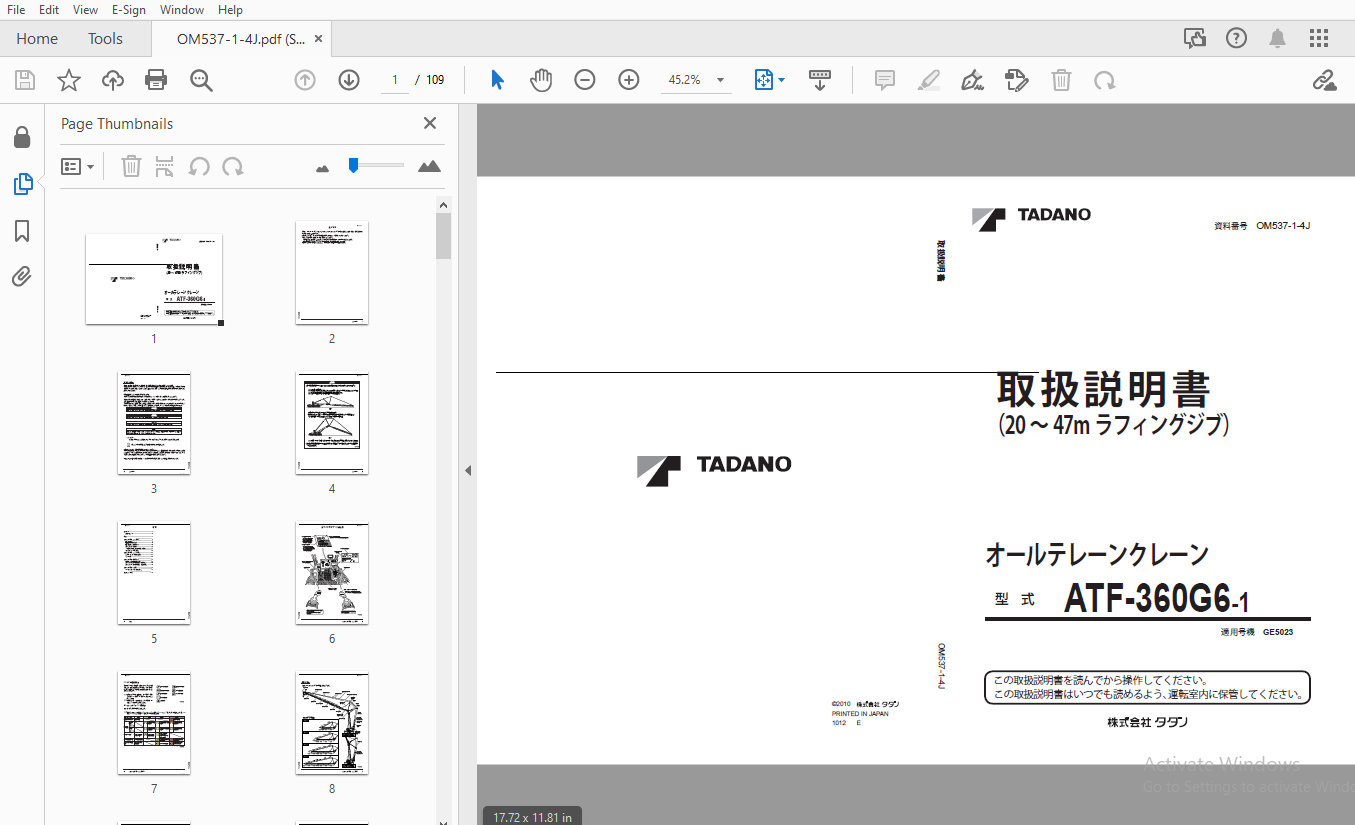
Task: Zoom out with minus icon
Action: click(585, 80)
